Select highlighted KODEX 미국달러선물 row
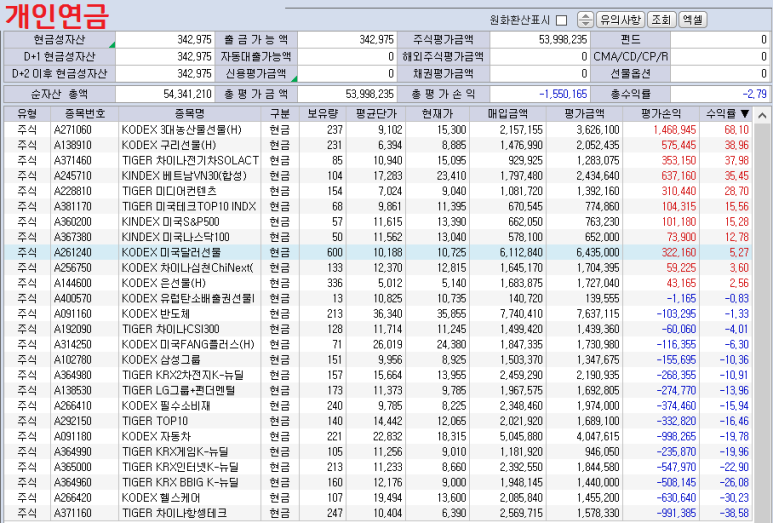 pos(378,252)
